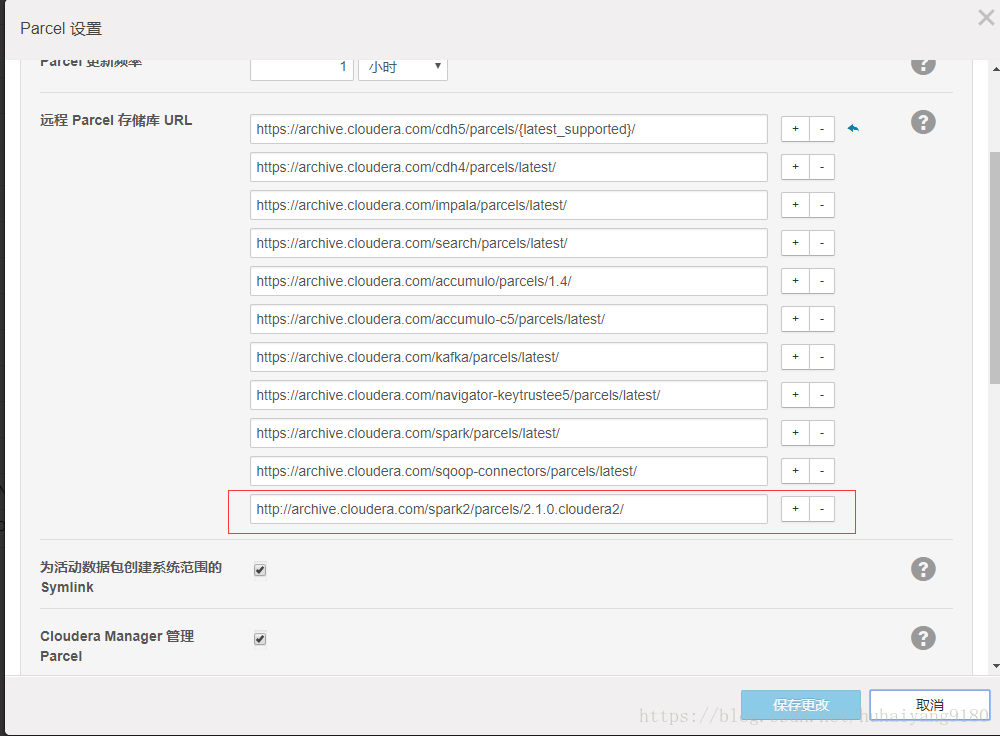
Task: Remove the sqoop-connectors URL row
Action: tap(822, 471)
